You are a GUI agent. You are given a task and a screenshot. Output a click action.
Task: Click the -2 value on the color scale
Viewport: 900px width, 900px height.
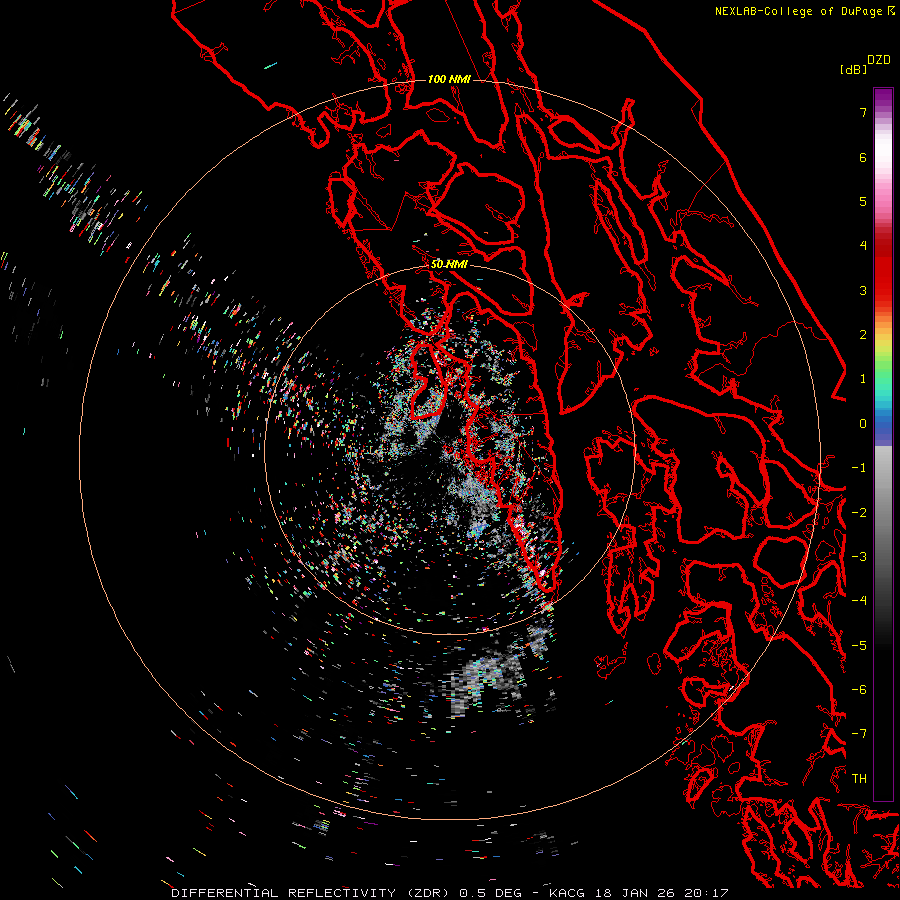[859, 513]
